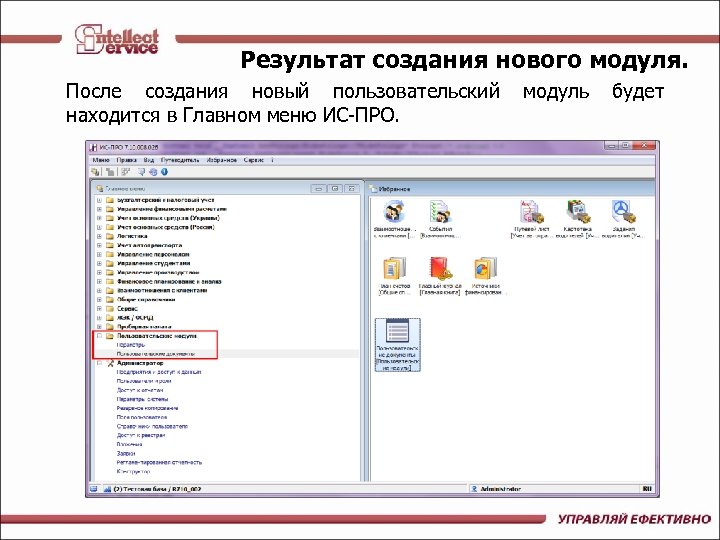This screenshot has width=720, height=540.
Task: Click the folder icon next to Пользовательские модули
Action: click(110, 336)
